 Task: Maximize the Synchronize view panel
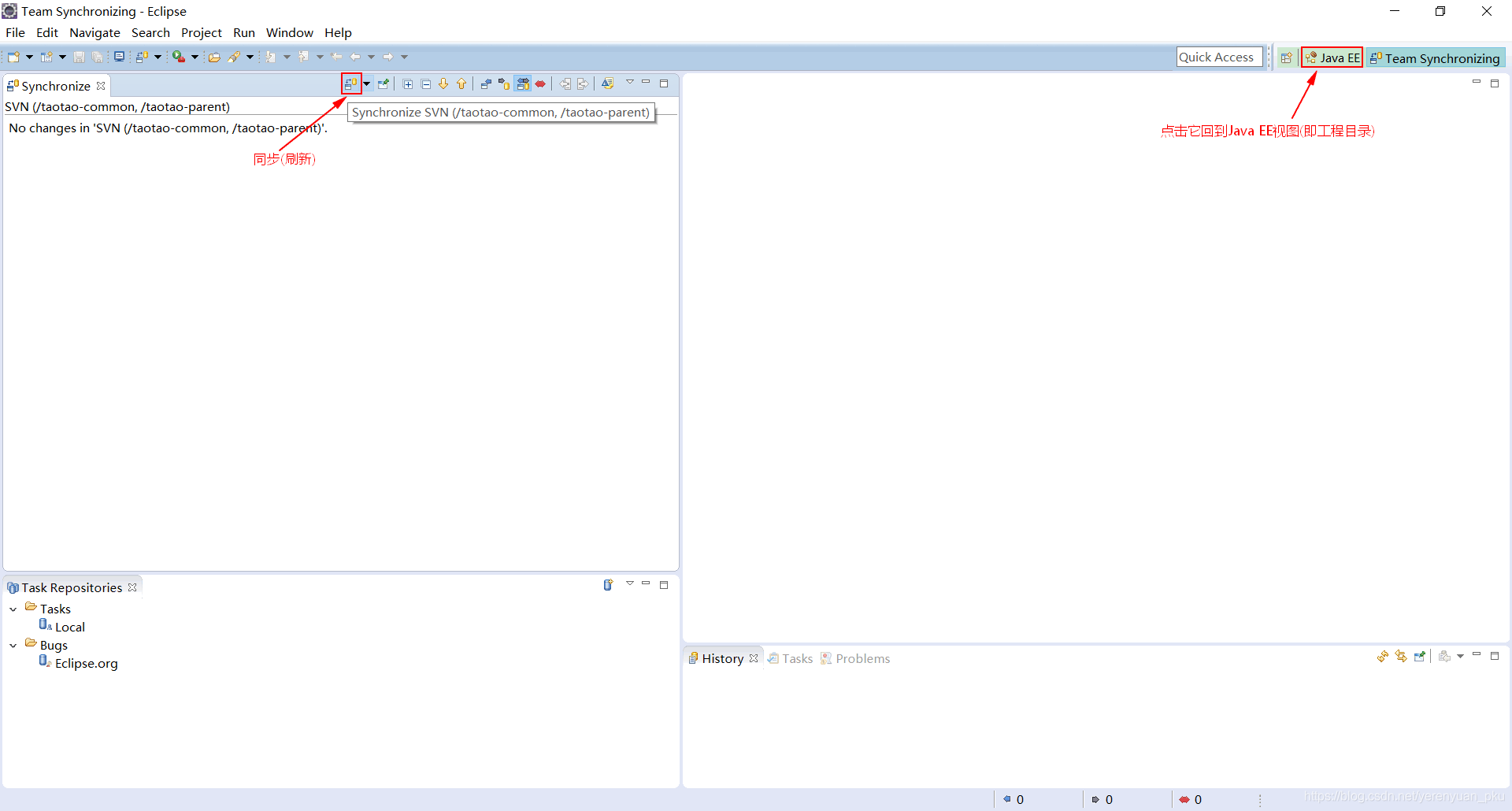pyautogui.click(x=664, y=83)
